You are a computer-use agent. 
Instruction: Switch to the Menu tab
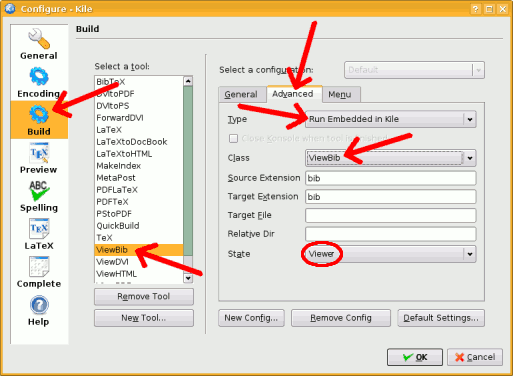tap(340, 95)
